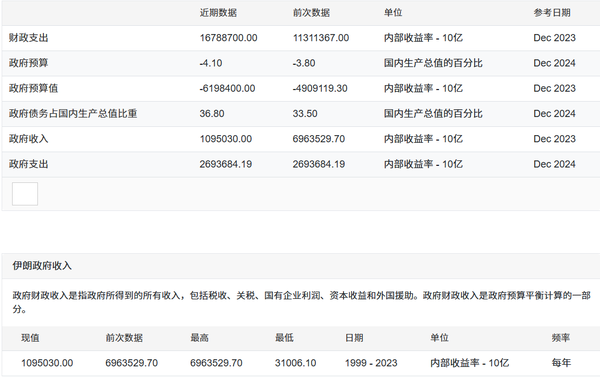Click the 政府财政收入 description paragraph

pos(302,302)
